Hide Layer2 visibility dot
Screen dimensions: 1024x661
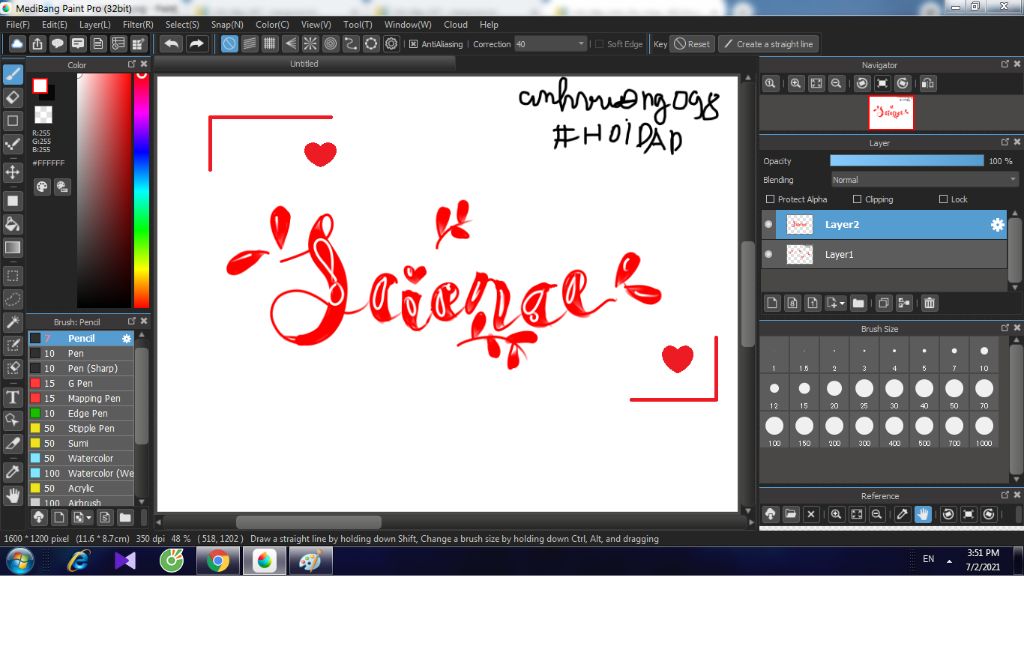click(769, 224)
